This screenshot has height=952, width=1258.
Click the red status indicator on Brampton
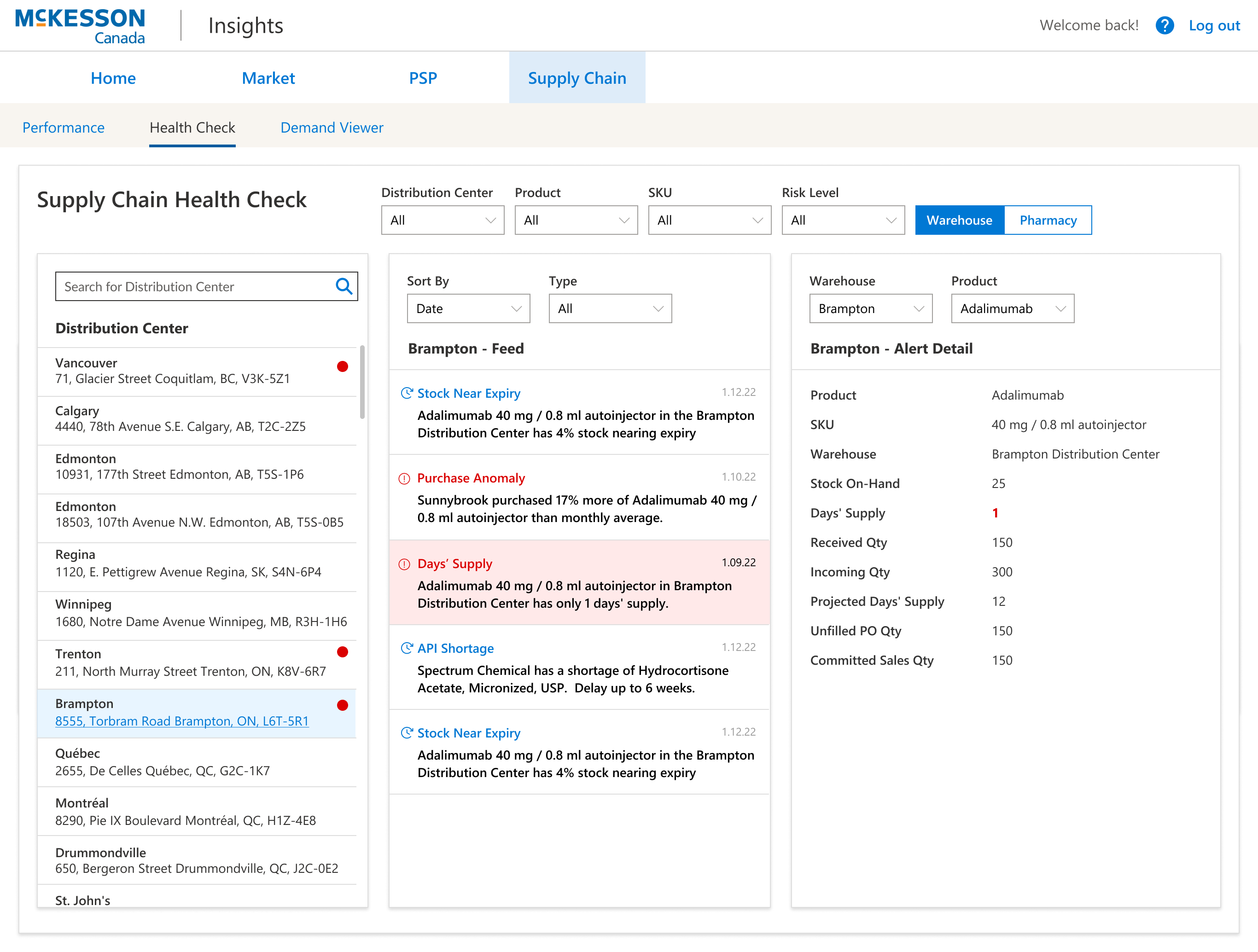(343, 705)
